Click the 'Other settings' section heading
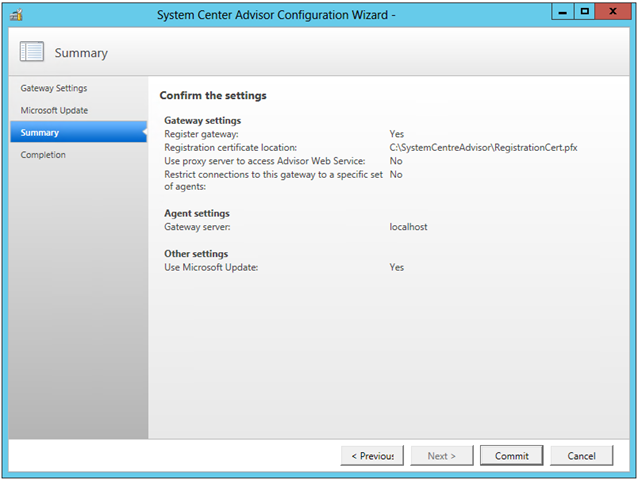Screen dimensions: 638x480 196,253
